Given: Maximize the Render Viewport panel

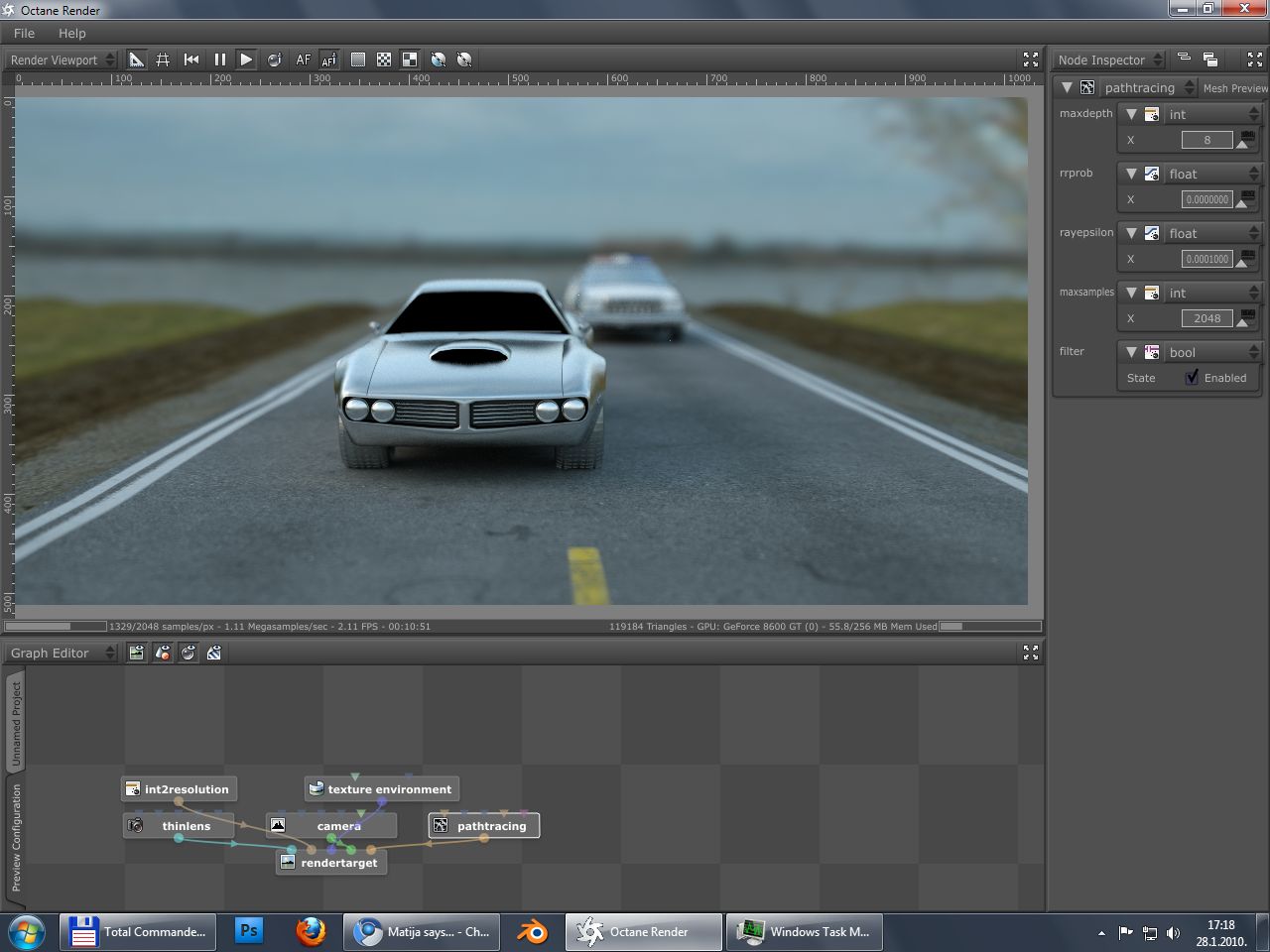Looking at the screenshot, I should (x=1030, y=59).
